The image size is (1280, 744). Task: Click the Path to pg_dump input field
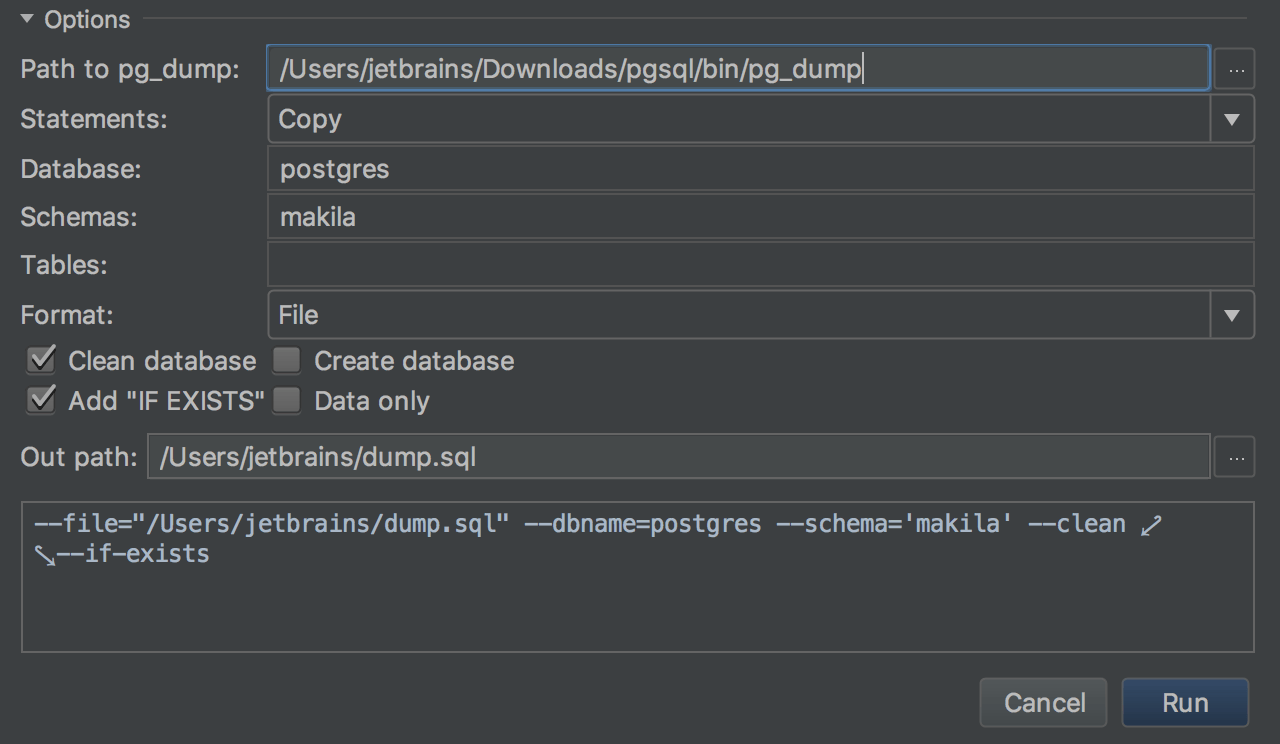pyautogui.click(x=738, y=69)
